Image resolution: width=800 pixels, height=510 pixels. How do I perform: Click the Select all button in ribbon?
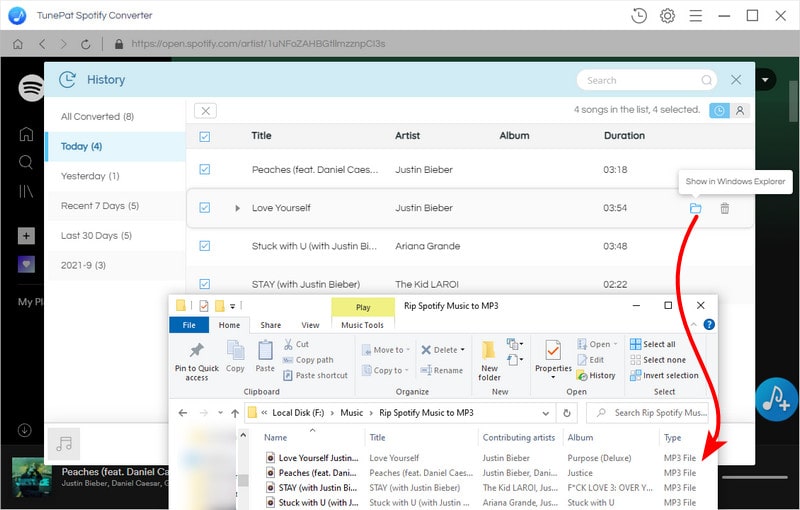pos(658,344)
